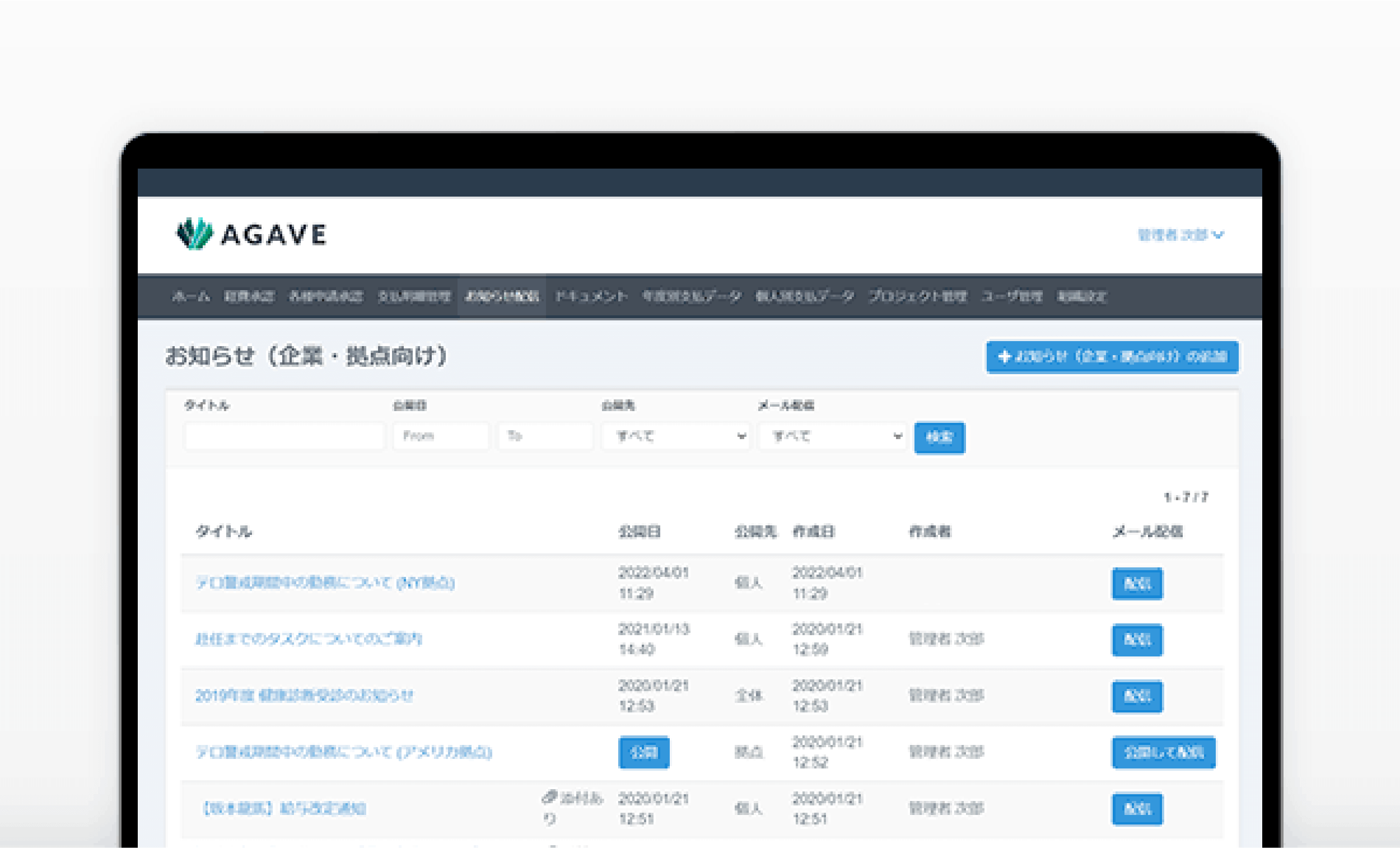
Task: Click the 公開 button in アメリカ拠点 row
Action: [644, 753]
